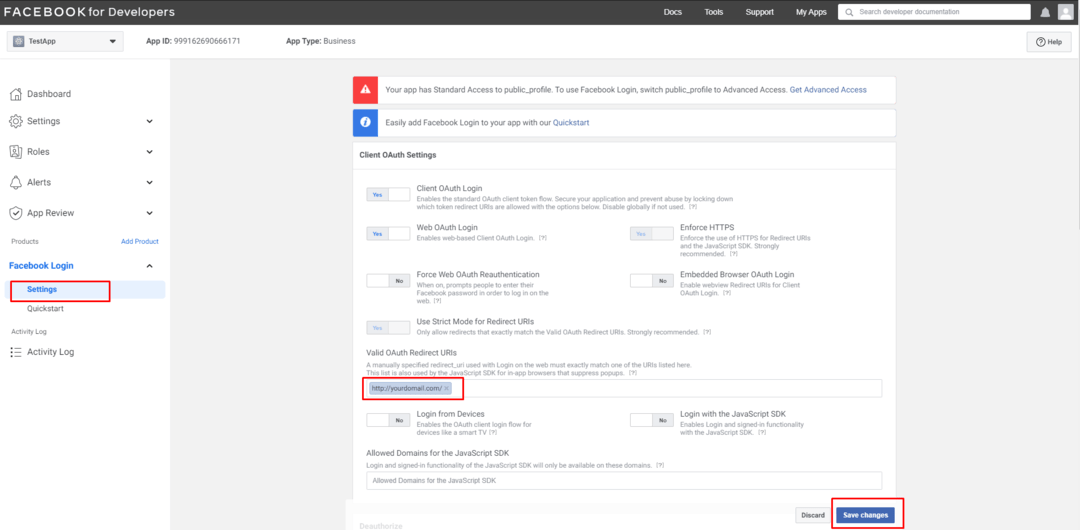Open Support in top navigation
Screen dimensions: 1080x530
(x=760, y=12)
